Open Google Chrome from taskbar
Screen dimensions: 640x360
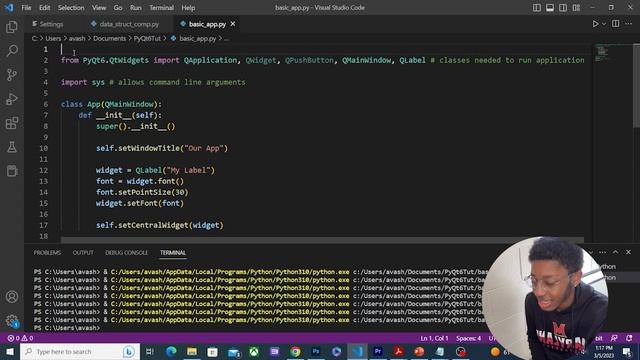(295, 351)
